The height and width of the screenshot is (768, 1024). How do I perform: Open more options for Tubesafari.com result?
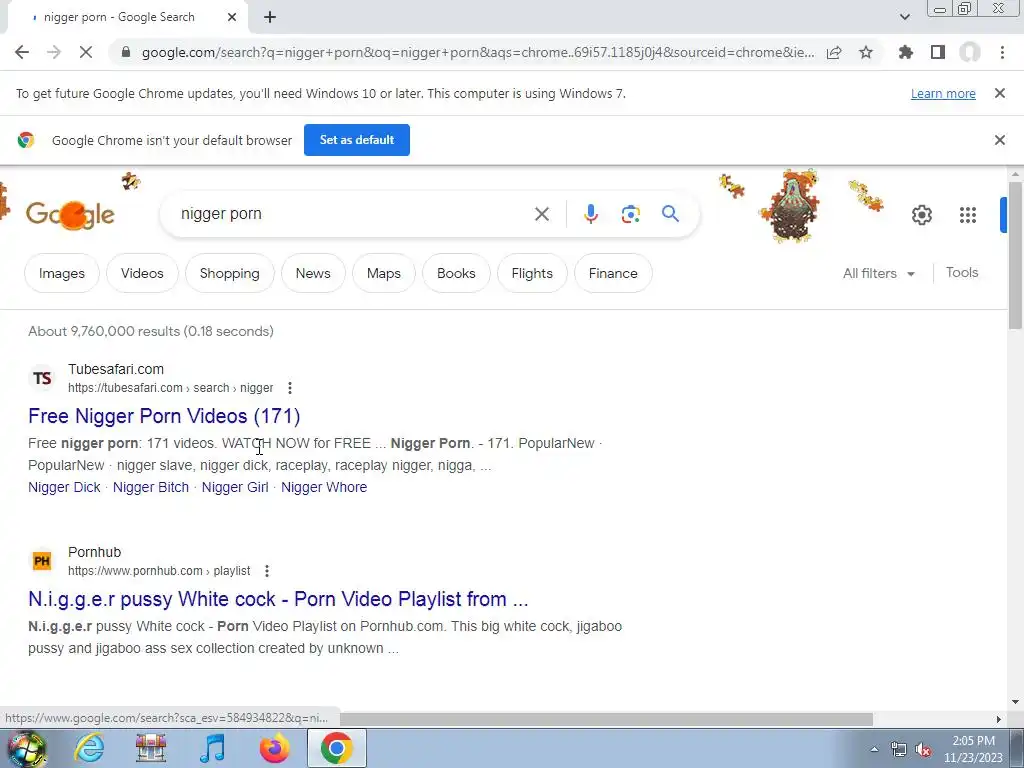(290, 388)
